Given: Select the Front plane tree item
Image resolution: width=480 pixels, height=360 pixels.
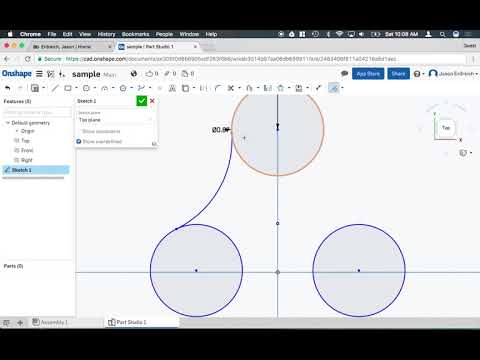Looking at the screenshot, I should tap(27, 150).
